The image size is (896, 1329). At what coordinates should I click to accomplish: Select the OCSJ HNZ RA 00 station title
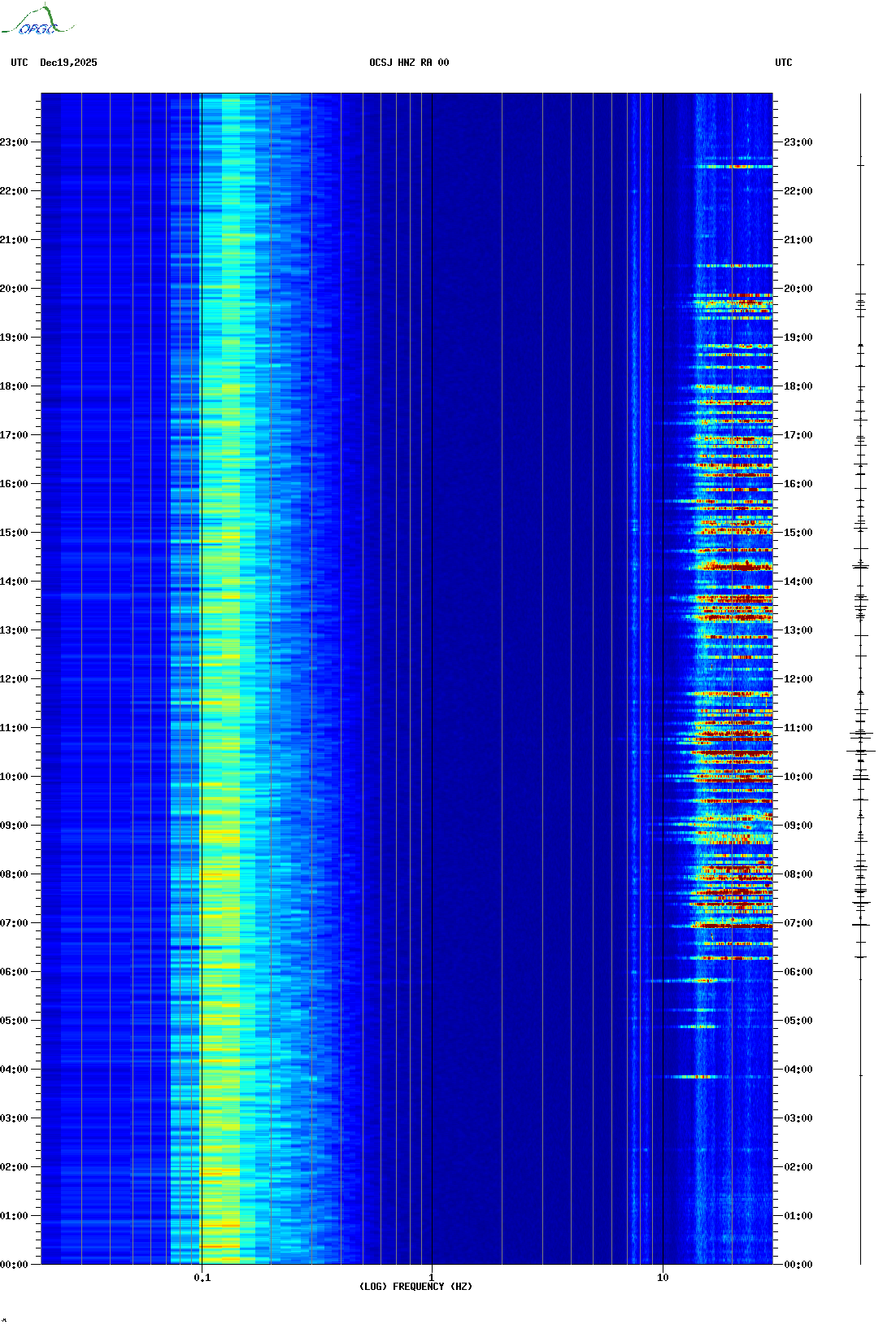409,63
